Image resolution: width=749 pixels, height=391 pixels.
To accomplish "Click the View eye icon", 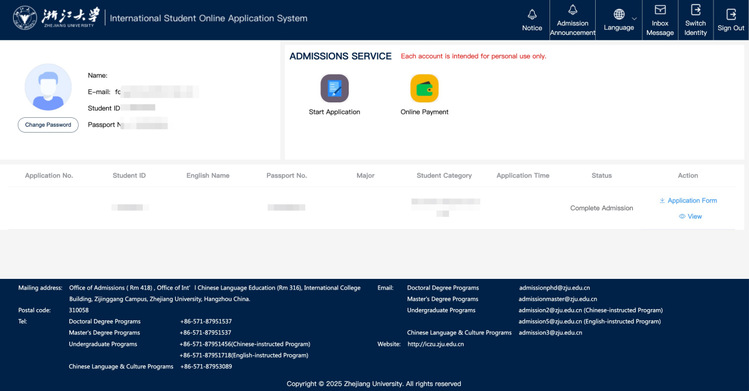I will 682,216.
